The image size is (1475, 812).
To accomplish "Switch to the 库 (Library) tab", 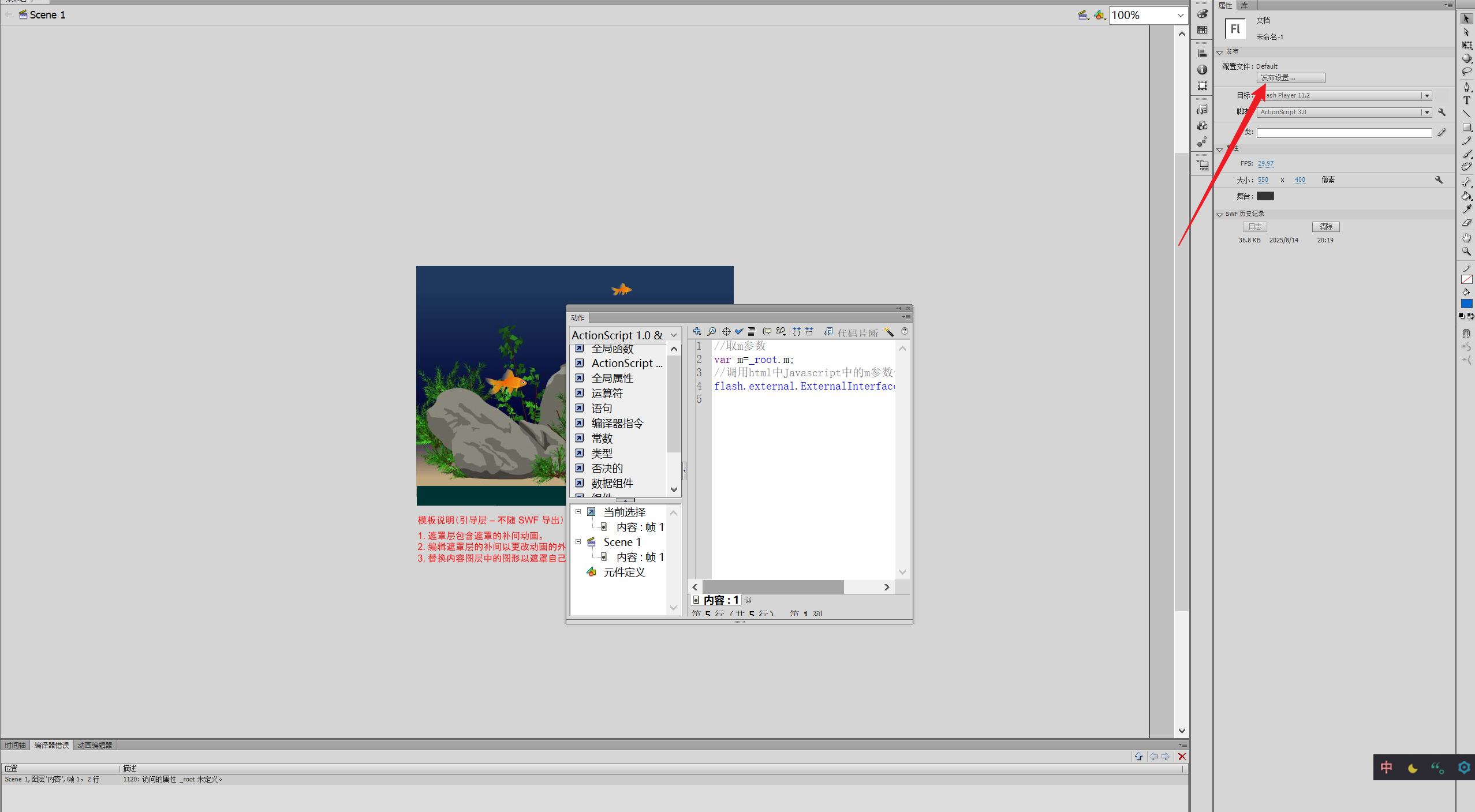I will [x=1245, y=5].
